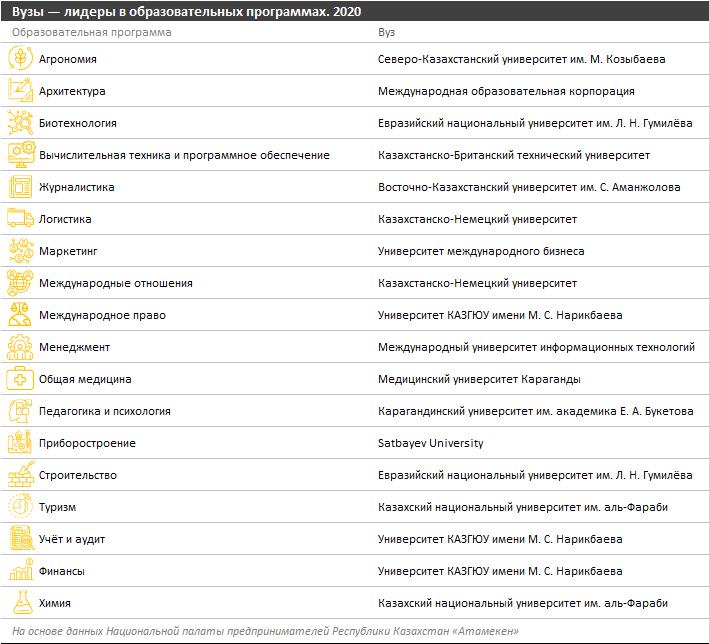Click the Образовательная программа column header

[92, 32]
